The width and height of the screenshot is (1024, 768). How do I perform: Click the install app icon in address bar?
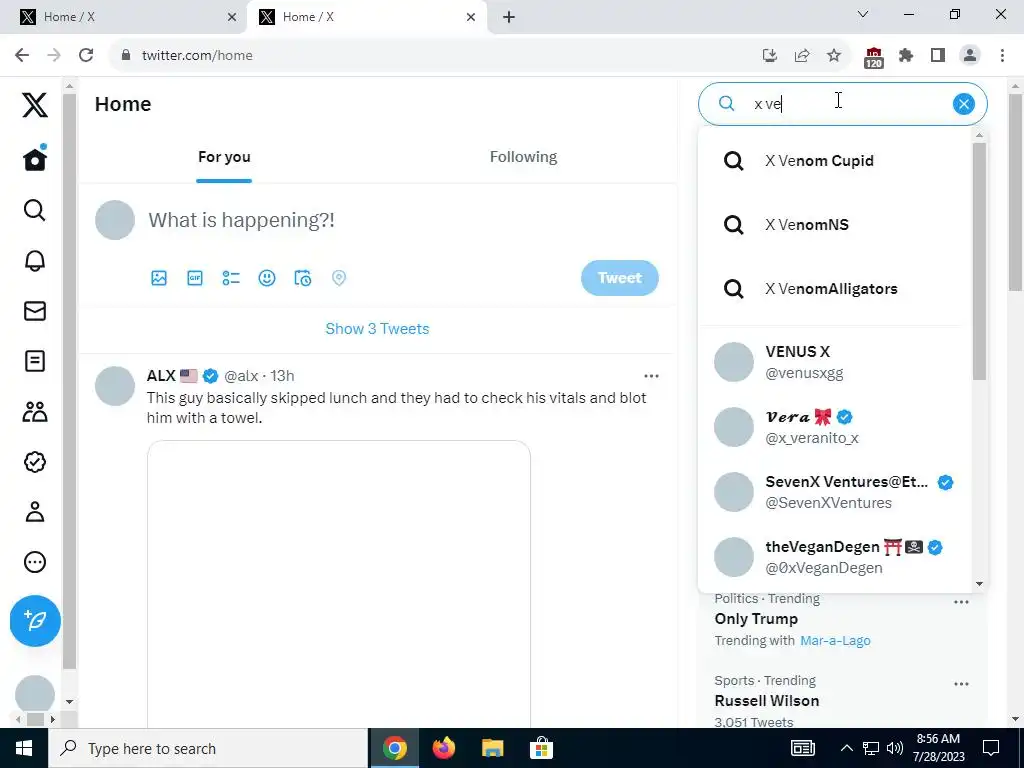coord(770,56)
